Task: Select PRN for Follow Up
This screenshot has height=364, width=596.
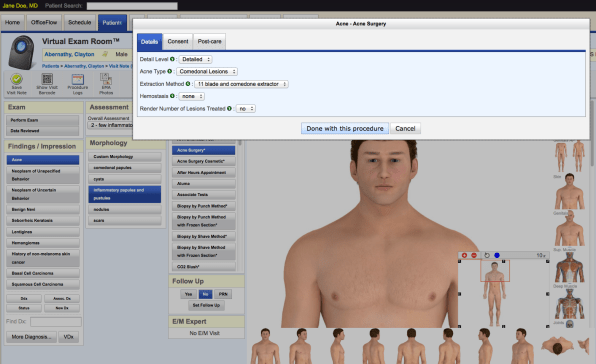Action: [x=223, y=294]
